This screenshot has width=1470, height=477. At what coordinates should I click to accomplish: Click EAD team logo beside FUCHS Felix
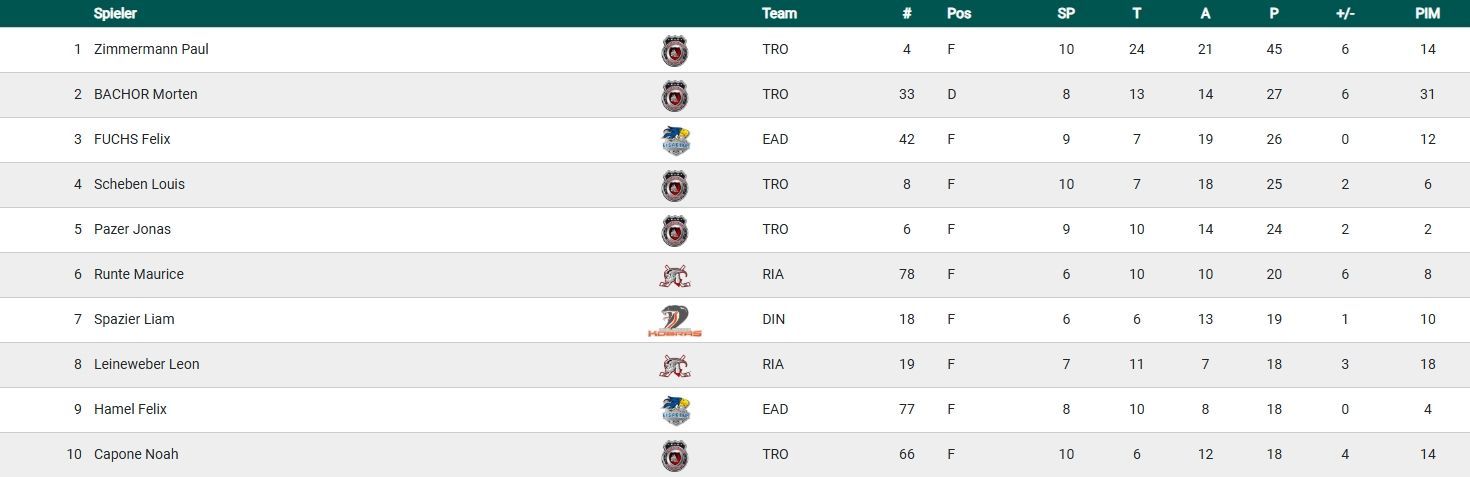pyautogui.click(x=676, y=140)
